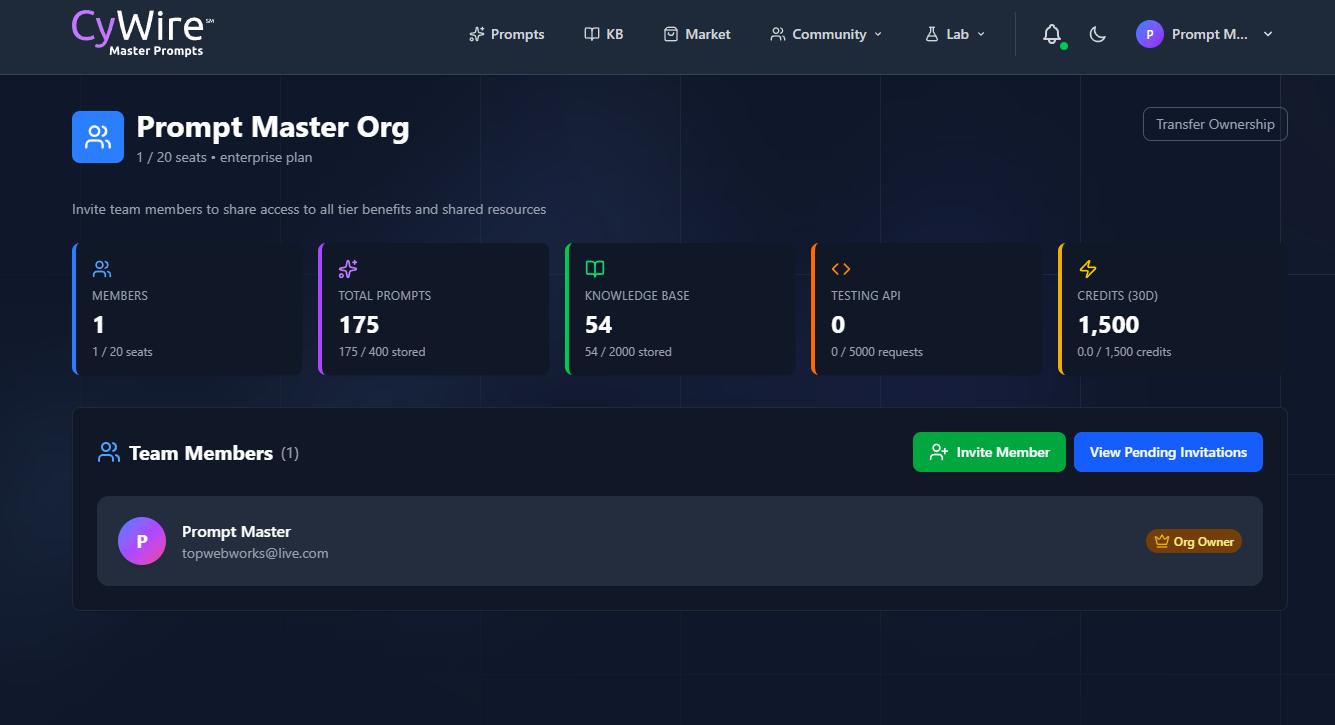This screenshot has height=725, width=1335.
Task: Click the sparkle icon beside Prompts
Action: coord(477,34)
